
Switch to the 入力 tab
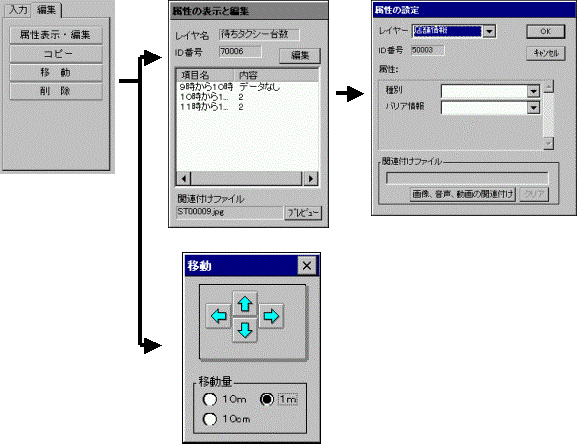[18, 10]
